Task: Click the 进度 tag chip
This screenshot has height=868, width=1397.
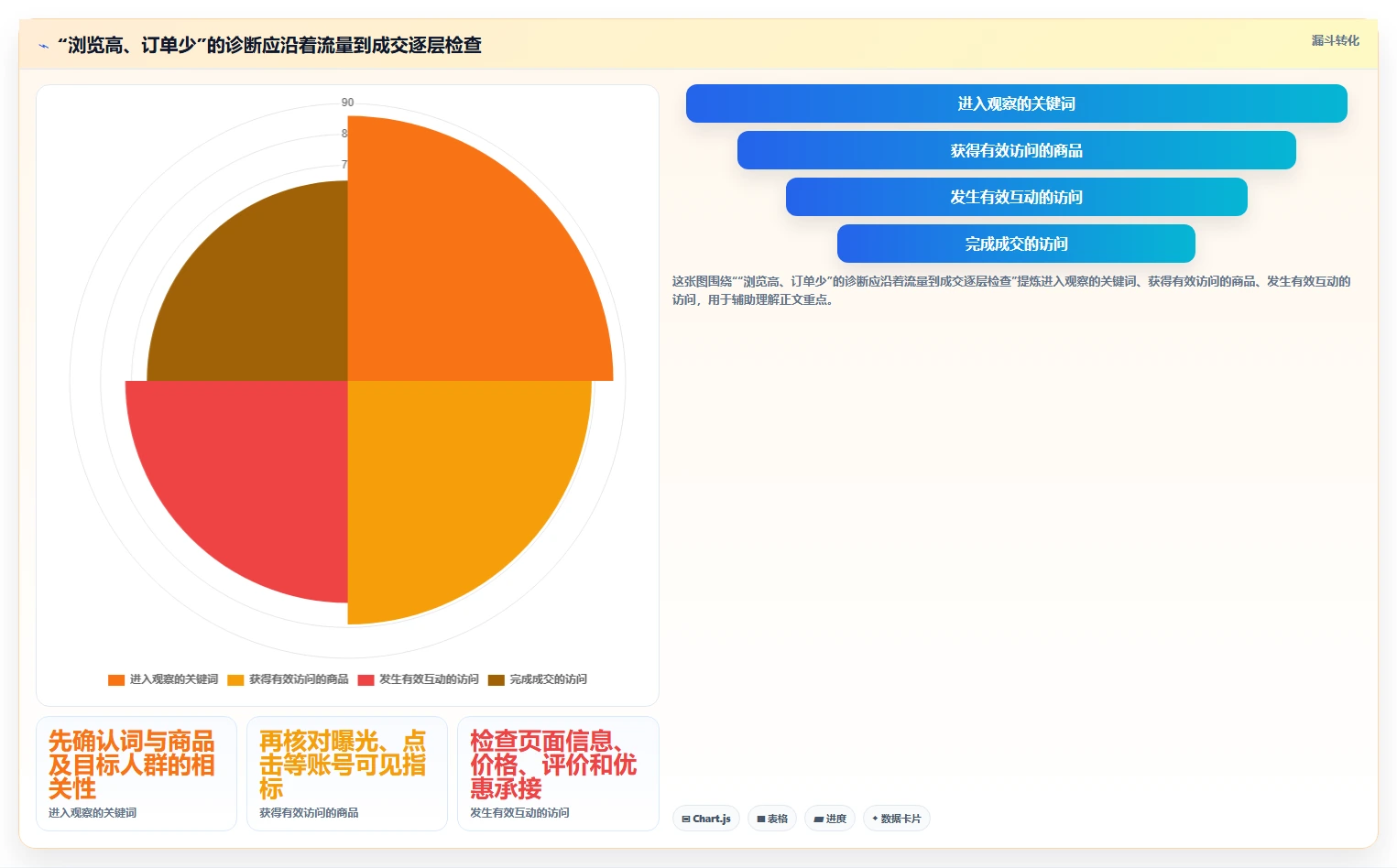Action: coord(830,819)
